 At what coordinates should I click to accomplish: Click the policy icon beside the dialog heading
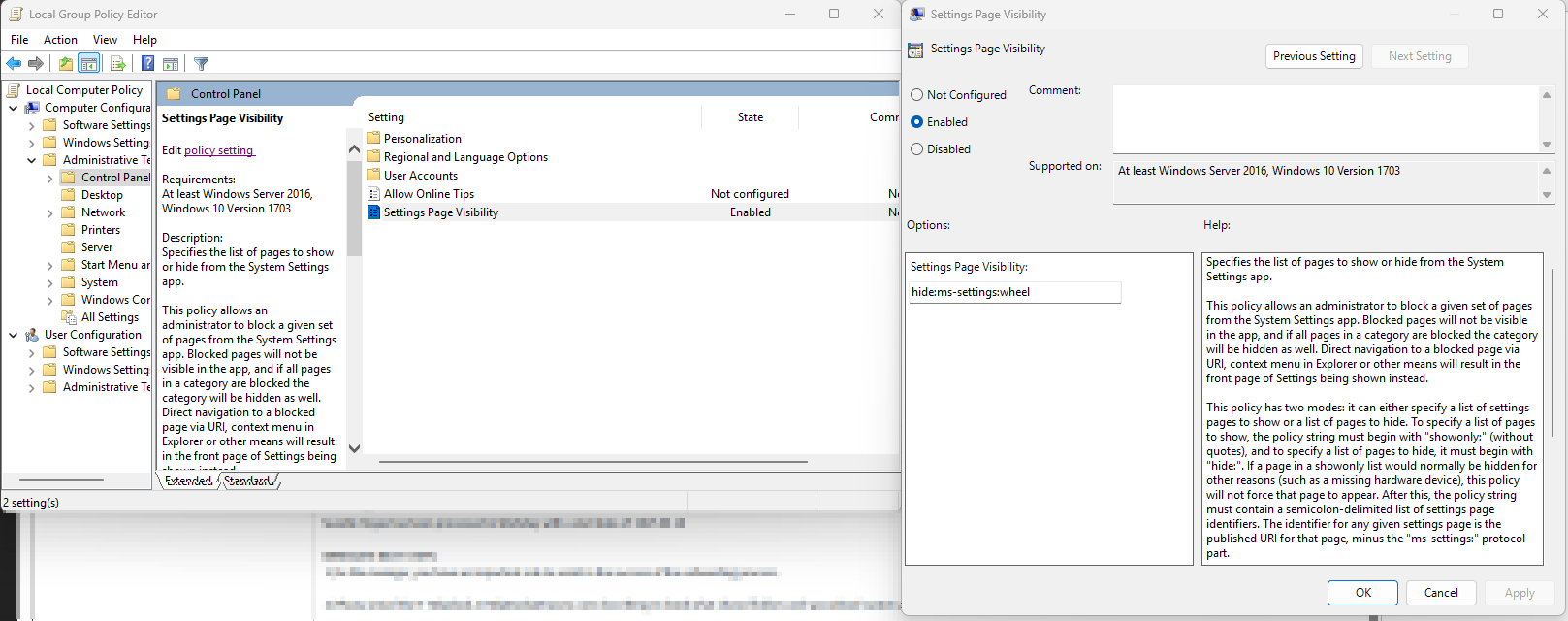tap(915, 49)
